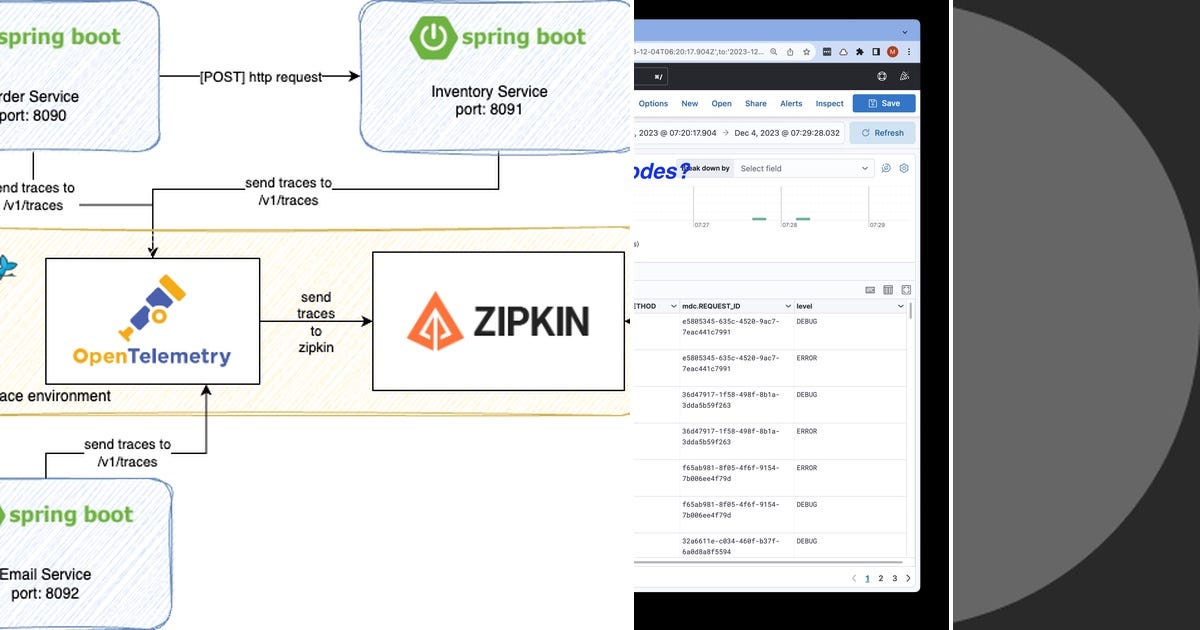Viewport: 1200px width, 630px height.
Task: Expand the level column header dropdown
Action: pos(901,306)
